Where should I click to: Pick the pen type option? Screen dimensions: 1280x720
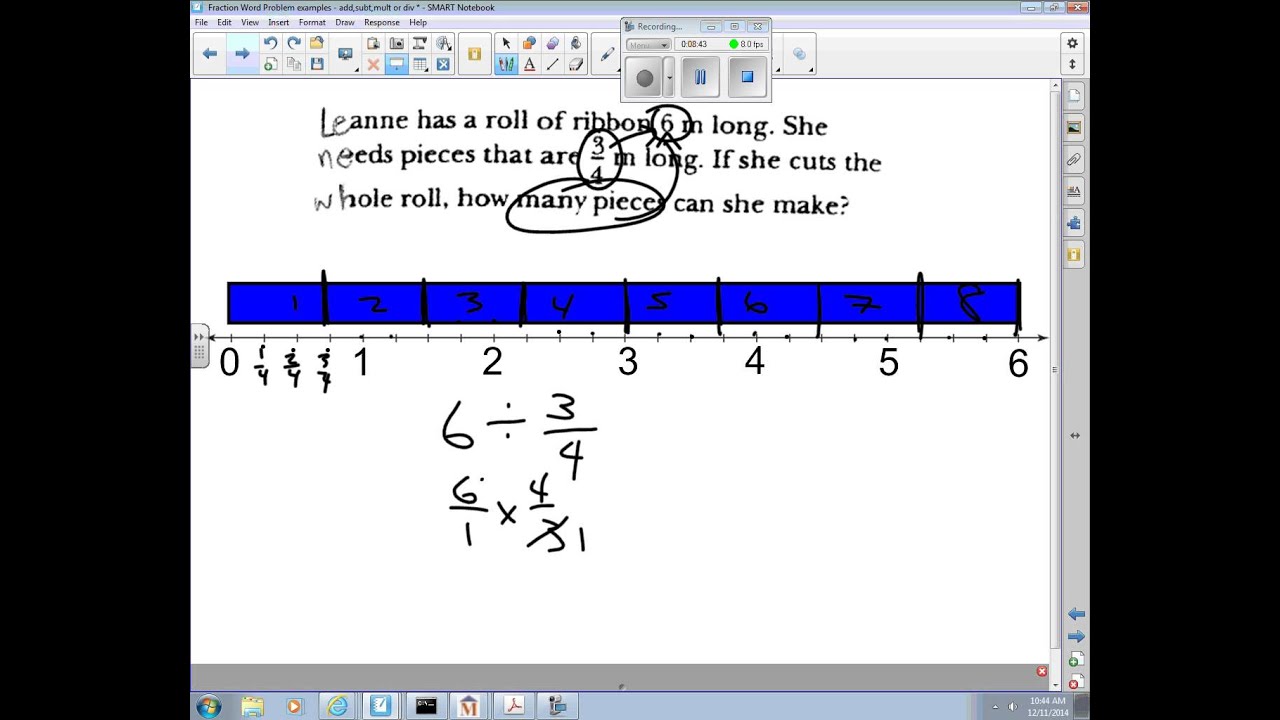click(607, 55)
